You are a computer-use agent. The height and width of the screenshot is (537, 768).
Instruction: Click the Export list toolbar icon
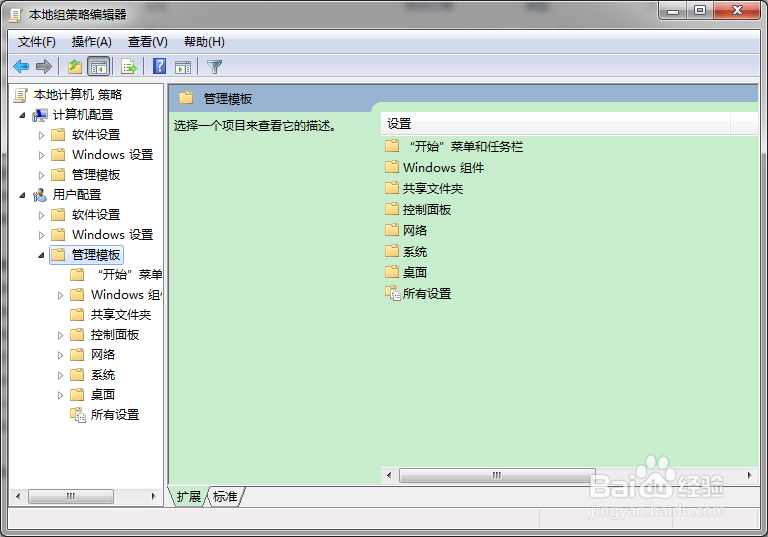coord(129,66)
